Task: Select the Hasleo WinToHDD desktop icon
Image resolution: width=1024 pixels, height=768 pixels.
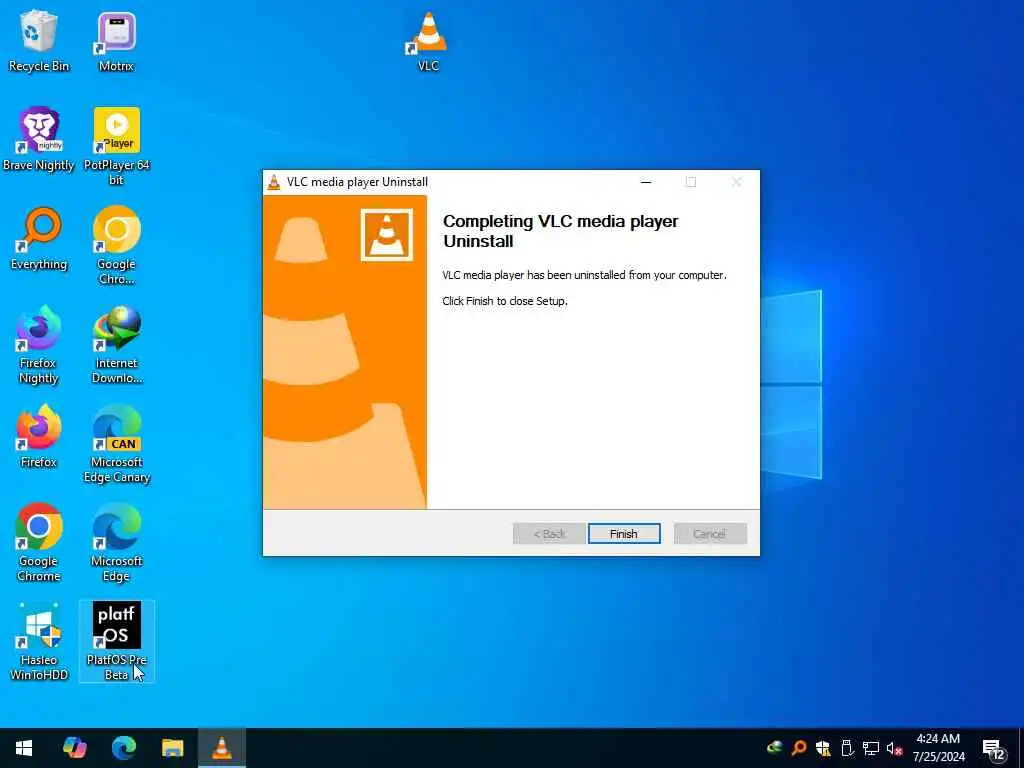Action: pyautogui.click(x=39, y=642)
